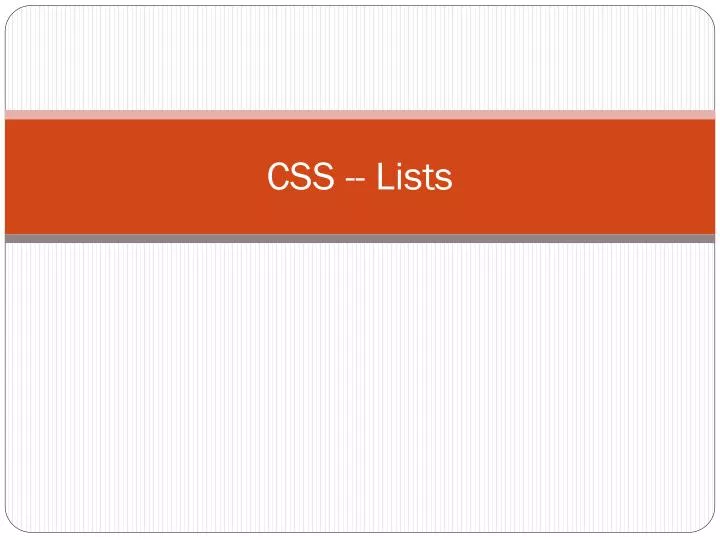Click the "CSS -- Lists" title text
The width and height of the screenshot is (720, 540).
click(x=360, y=178)
